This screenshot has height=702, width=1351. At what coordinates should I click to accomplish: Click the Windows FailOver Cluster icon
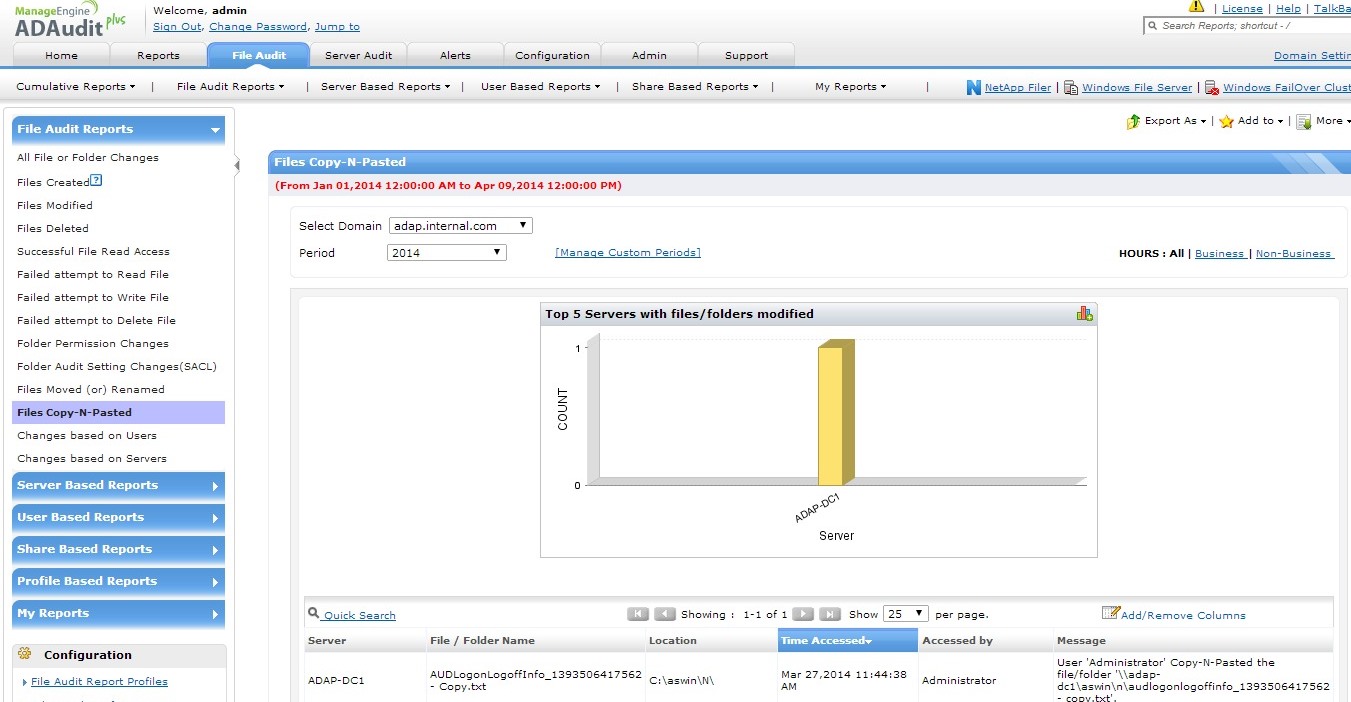pyautogui.click(x=1211, y=87)
